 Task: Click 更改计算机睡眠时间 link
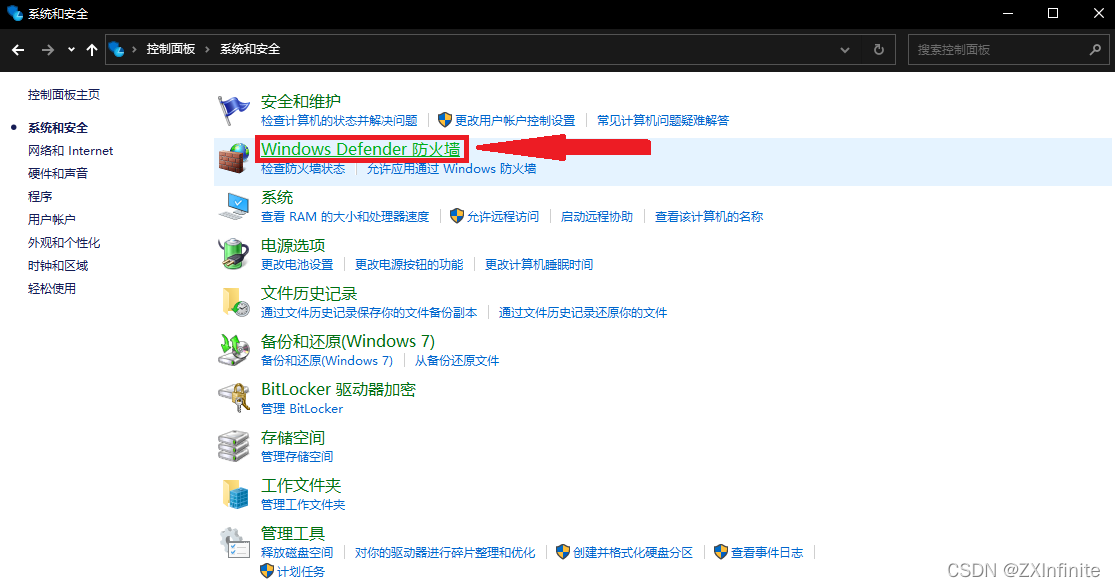[x=539, y=265]
